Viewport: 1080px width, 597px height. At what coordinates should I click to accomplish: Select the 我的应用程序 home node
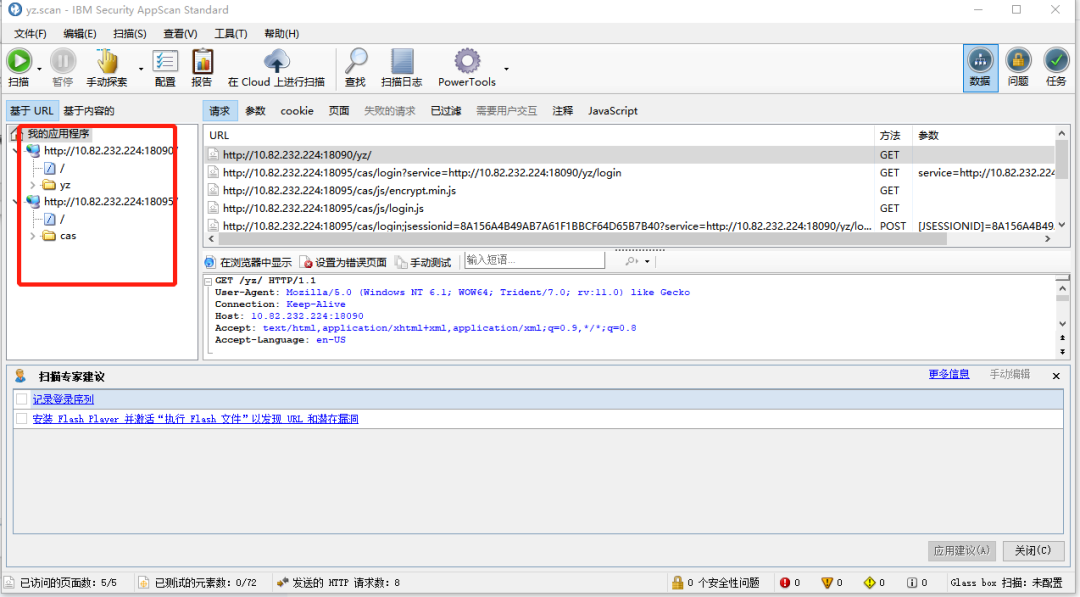[x=17, y=134]
